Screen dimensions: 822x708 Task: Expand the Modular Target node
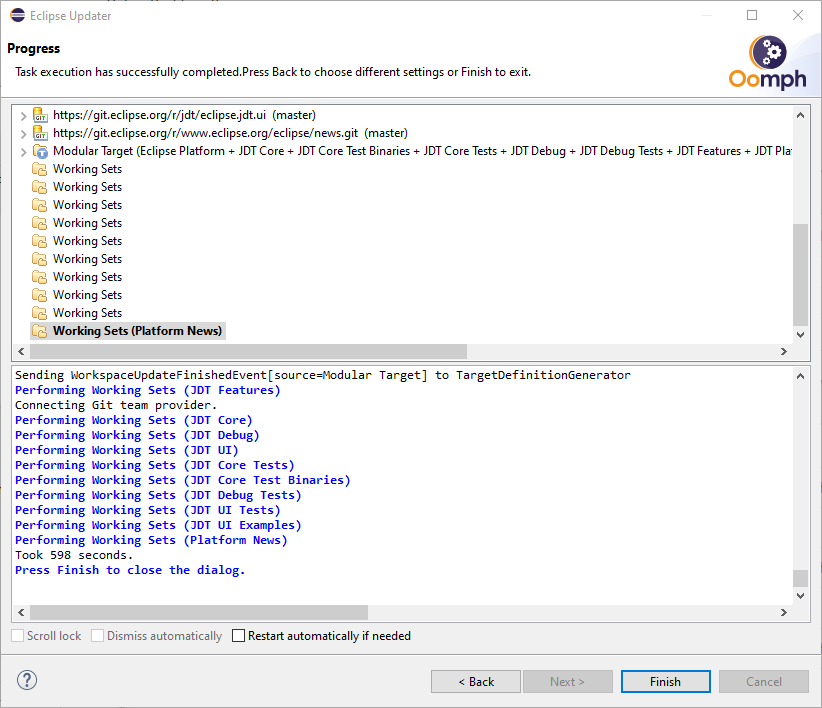23,152
